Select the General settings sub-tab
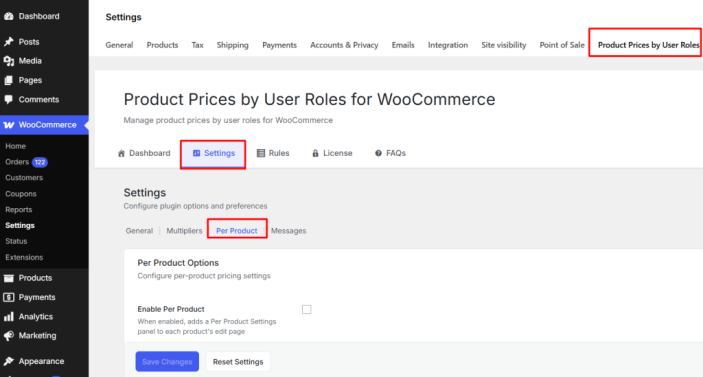703x377 pixels. (x=139, y=231)
